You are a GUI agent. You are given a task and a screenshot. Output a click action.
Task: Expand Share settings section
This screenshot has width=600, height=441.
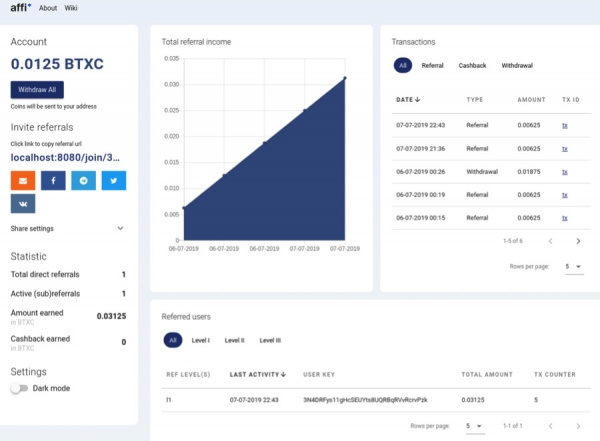click(x=120, y=229)
